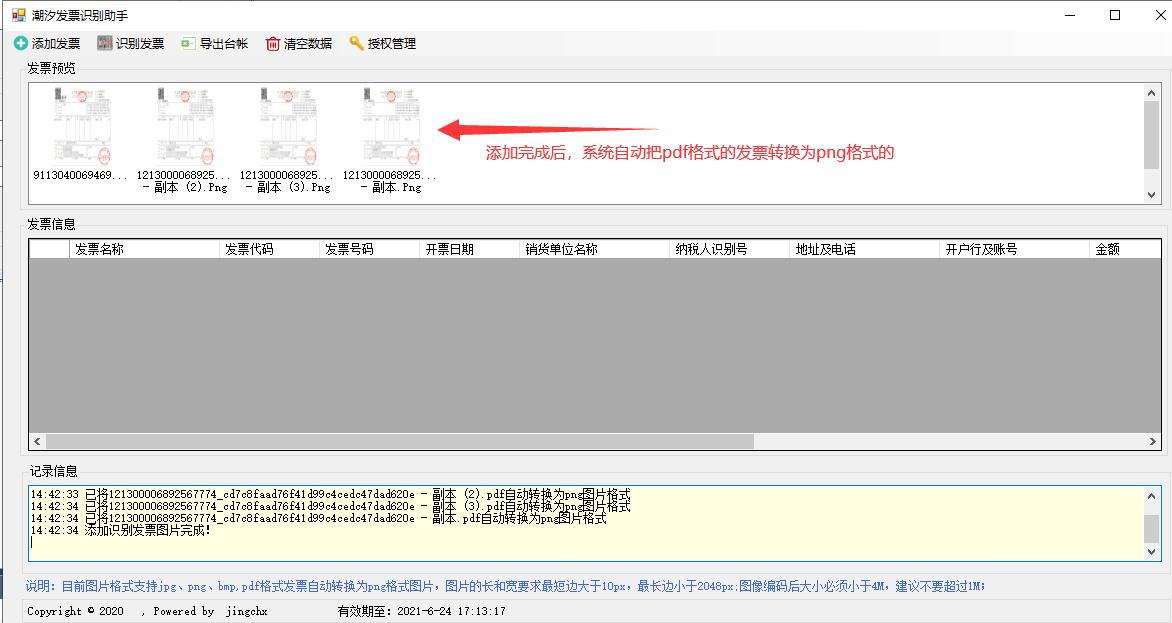Click the 纳税人识别号 column header
The width and height of the screenshot is (1172, 623).
pyautogui.click(x=729, y=249)
